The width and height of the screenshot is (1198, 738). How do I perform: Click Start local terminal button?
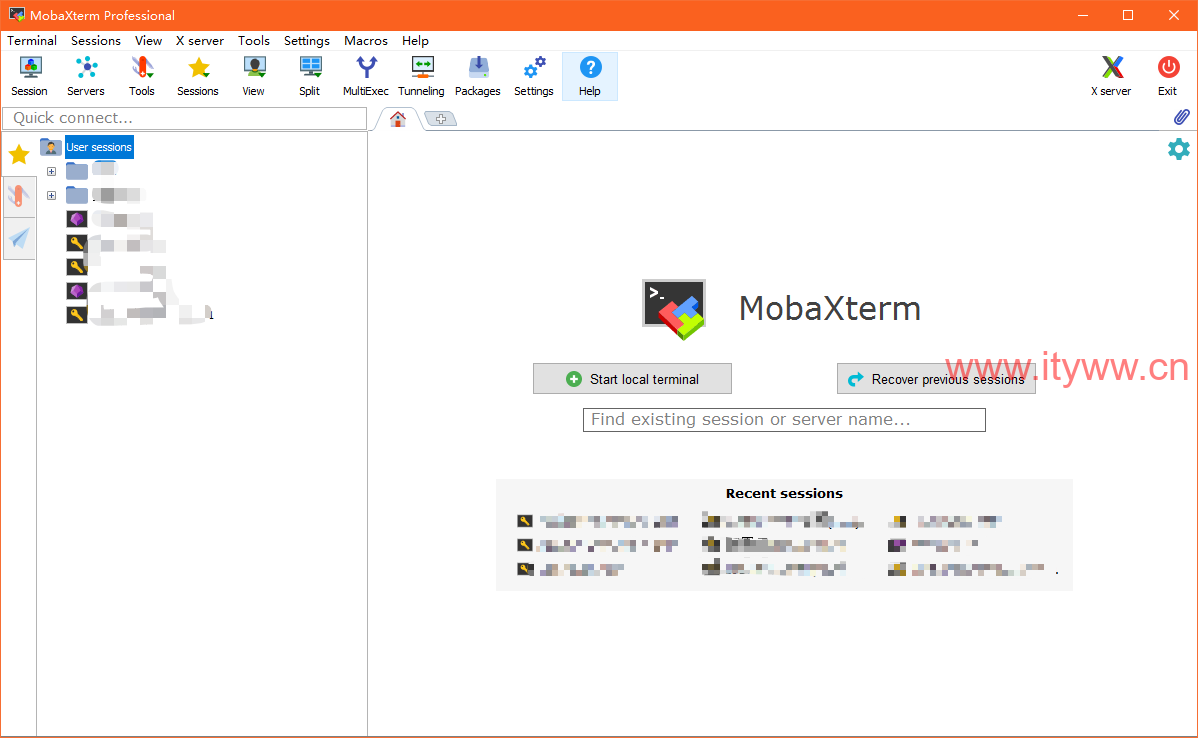point(633,379)
